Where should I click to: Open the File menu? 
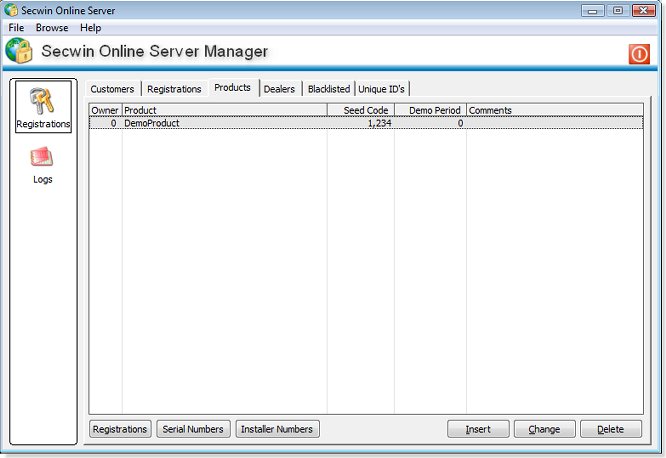(17, 28)
